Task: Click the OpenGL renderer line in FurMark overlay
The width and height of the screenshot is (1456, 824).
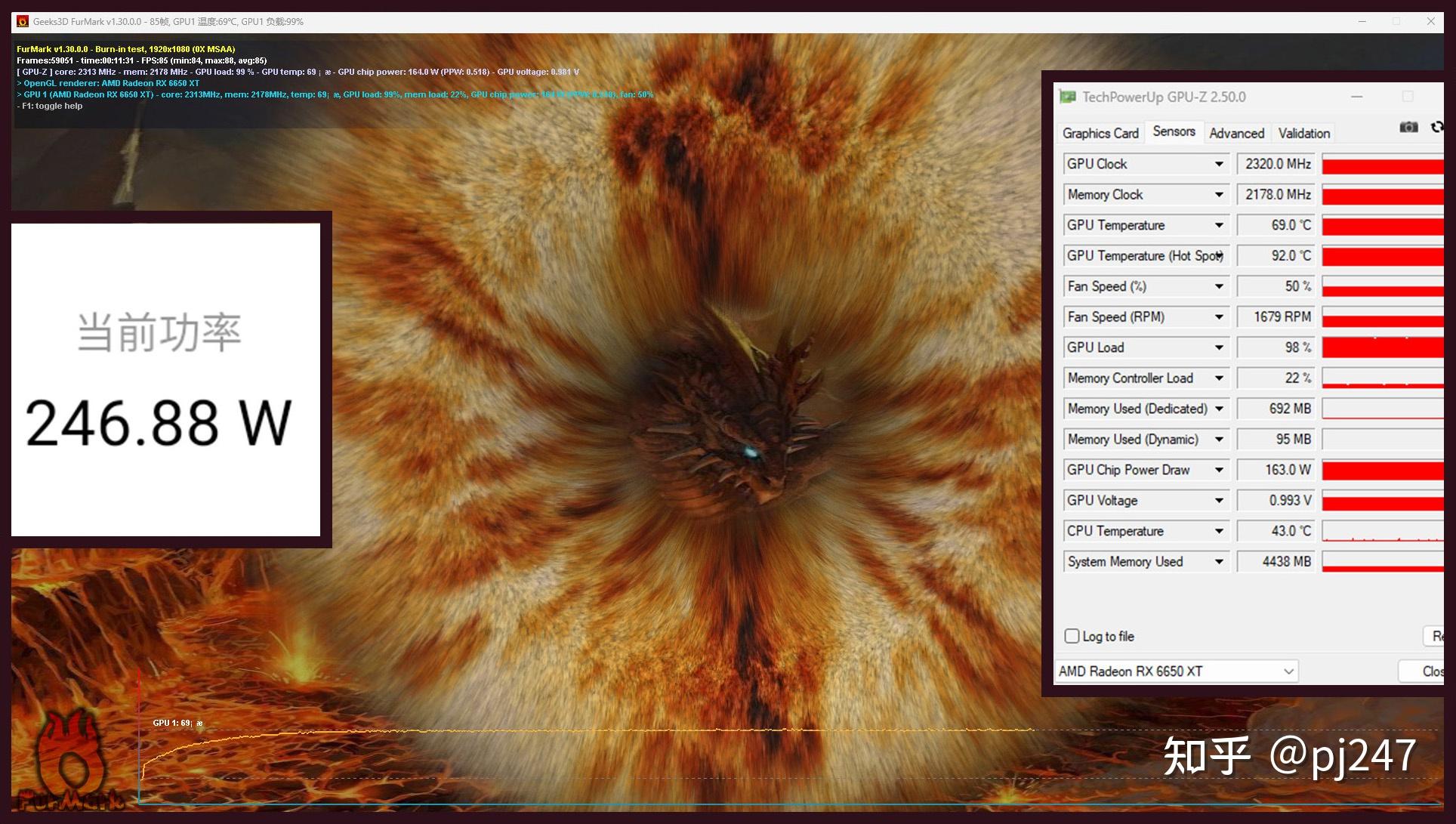Action: click(x=108, y=84)
